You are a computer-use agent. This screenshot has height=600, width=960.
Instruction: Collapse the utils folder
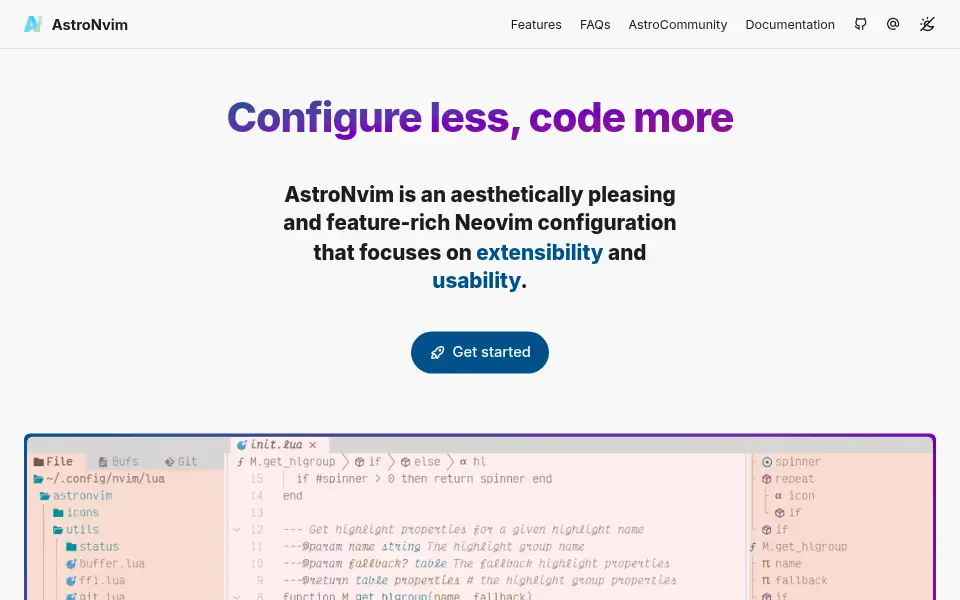pos(76,530)
